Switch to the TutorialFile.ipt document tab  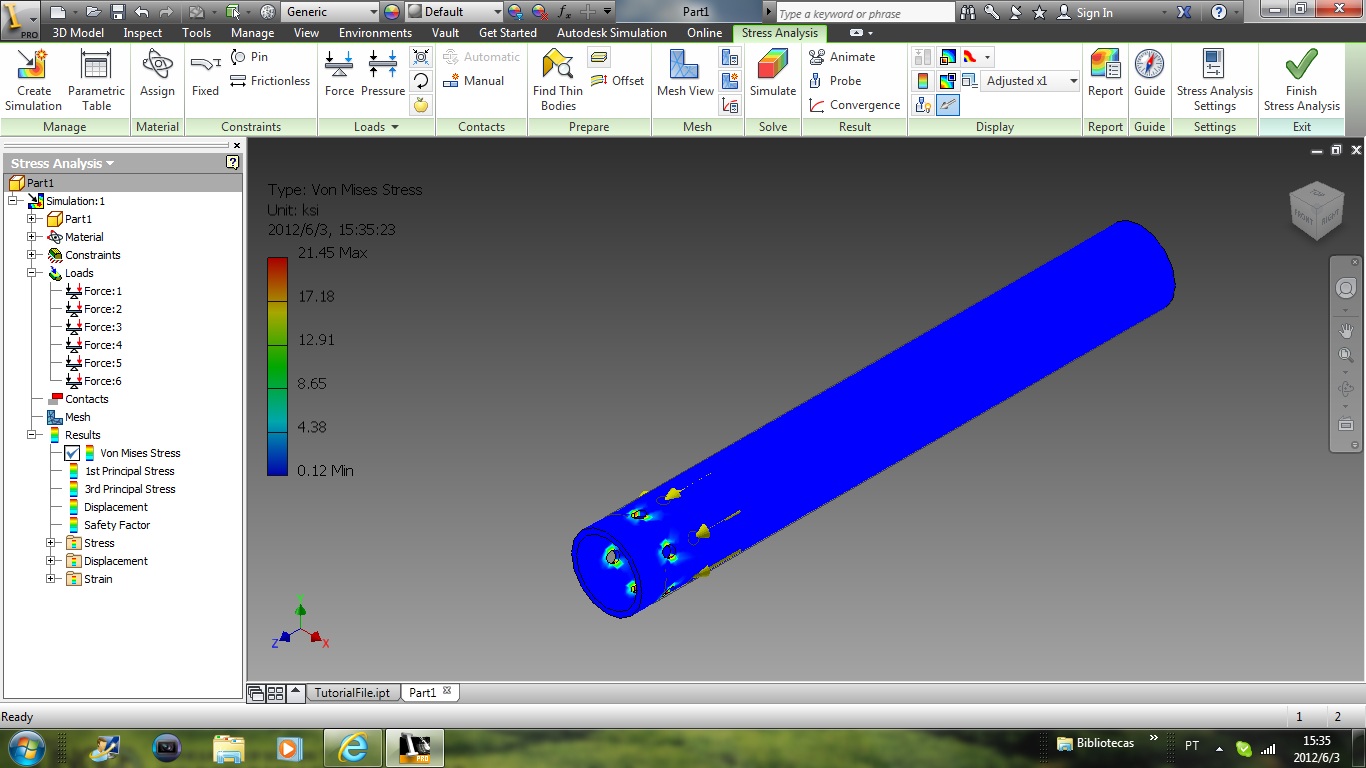tap(351, 692)
